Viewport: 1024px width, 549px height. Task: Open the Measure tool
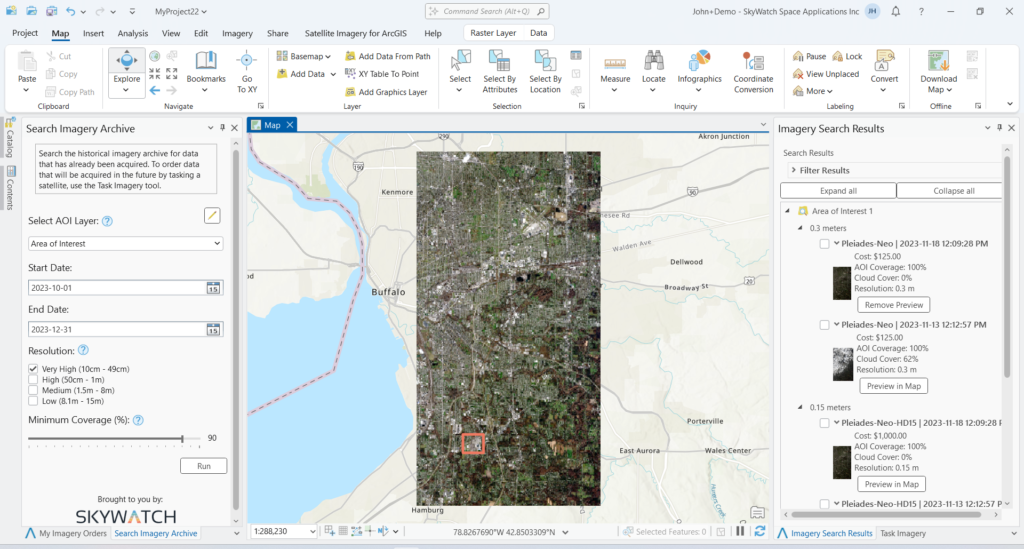[615, 66]
